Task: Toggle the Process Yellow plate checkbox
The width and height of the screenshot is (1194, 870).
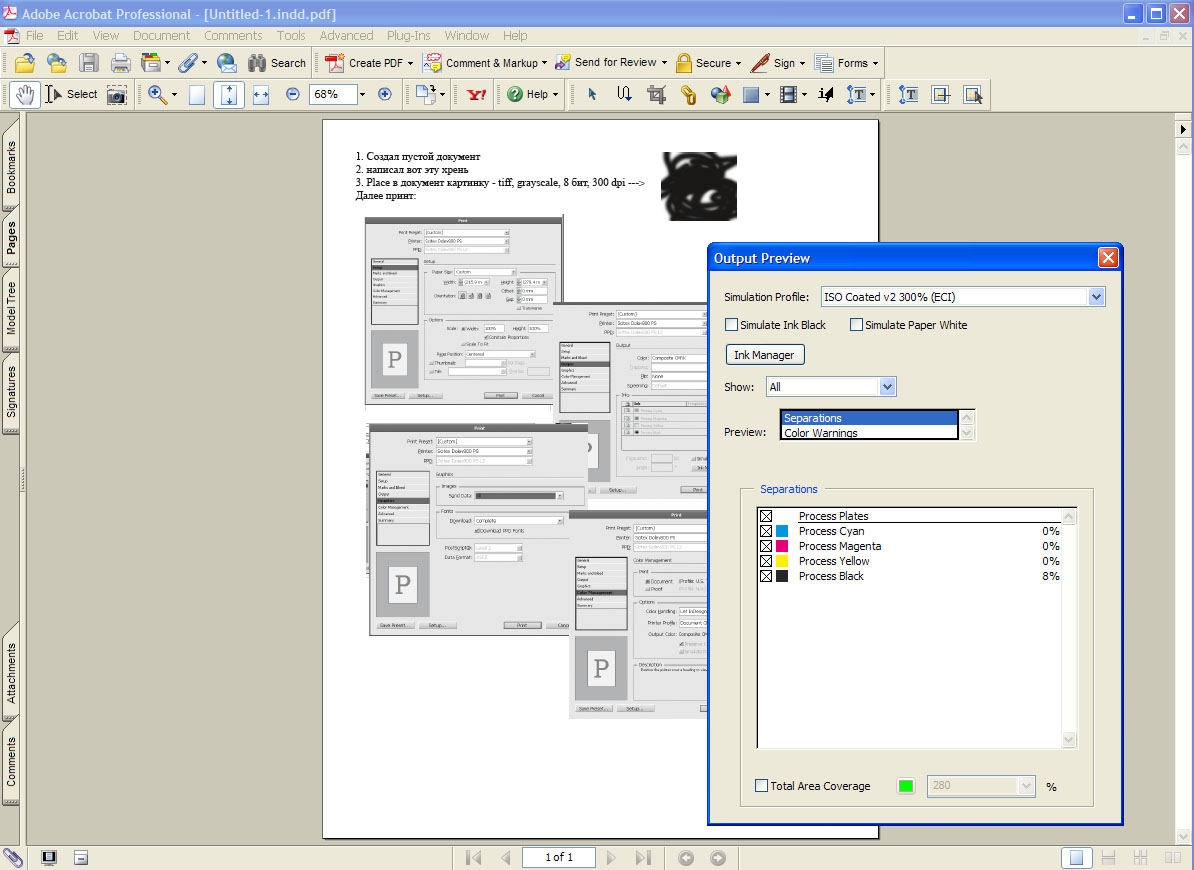Action: tap(766, 561)
